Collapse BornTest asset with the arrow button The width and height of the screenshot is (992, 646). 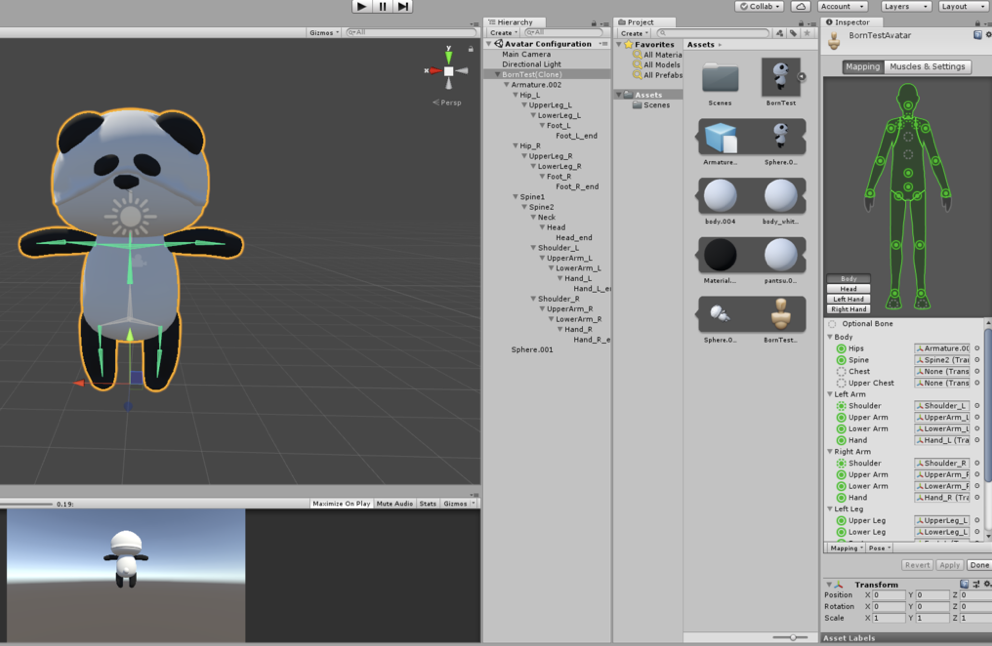802,77
